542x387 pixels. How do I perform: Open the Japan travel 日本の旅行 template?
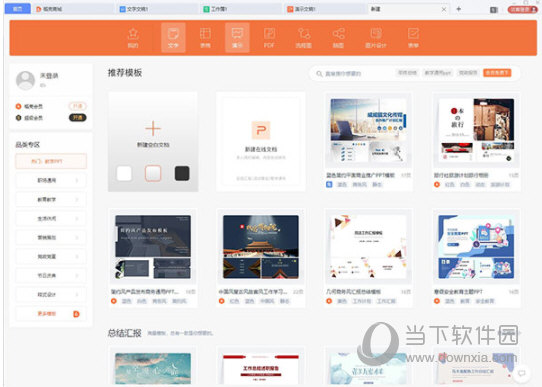point(476,142)
